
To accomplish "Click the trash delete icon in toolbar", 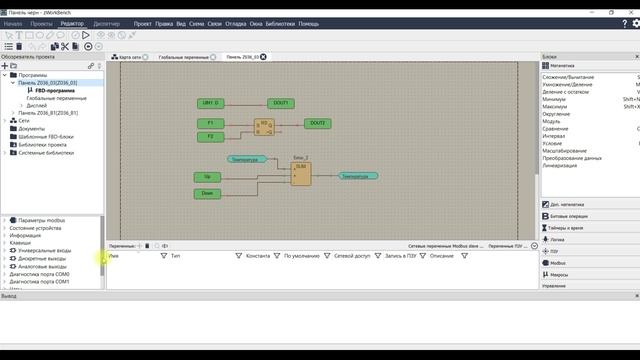I will (19, 47).
